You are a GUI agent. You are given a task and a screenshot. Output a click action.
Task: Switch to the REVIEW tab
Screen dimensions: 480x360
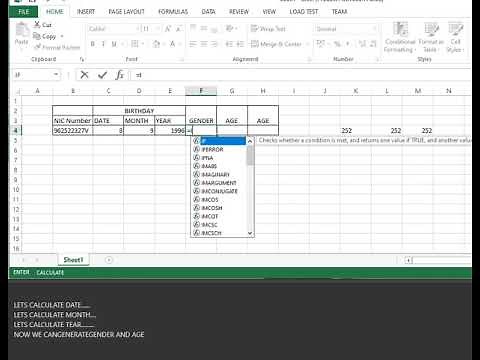(x=239, y=12)
